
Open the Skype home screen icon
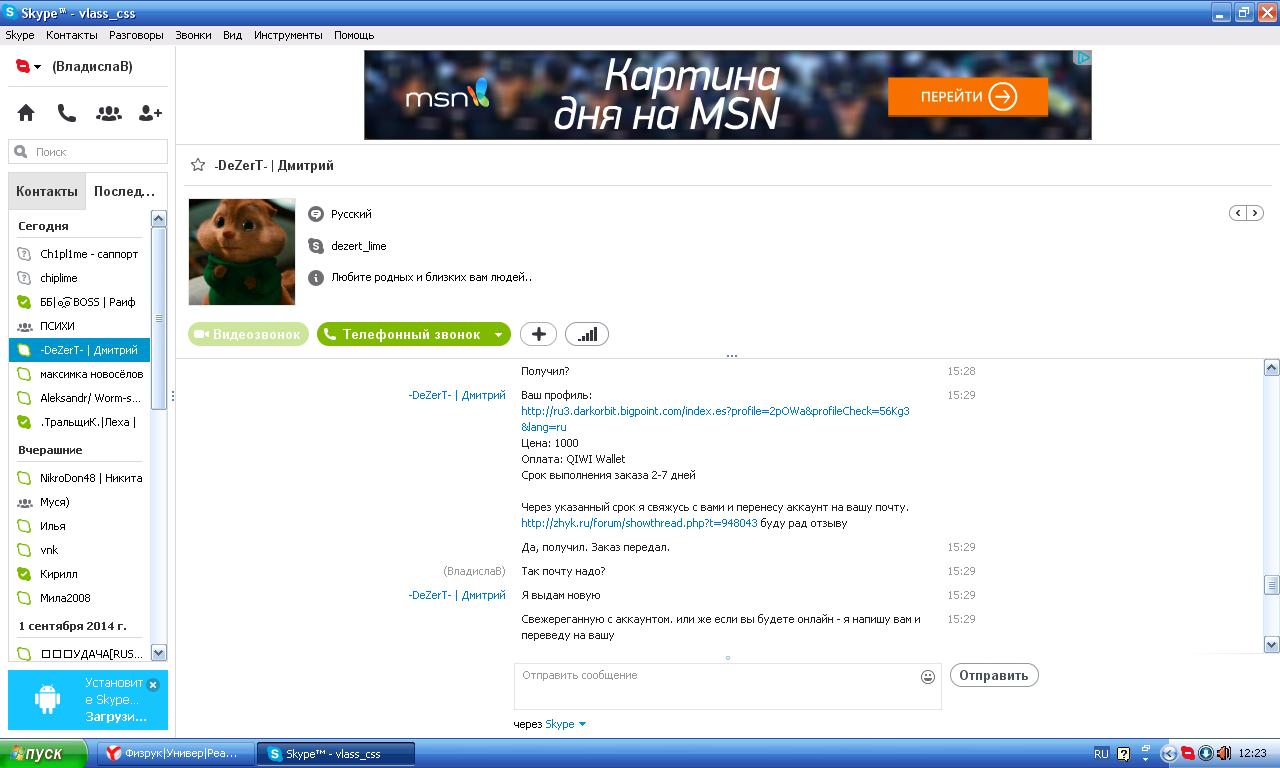[x=26, y=113]
